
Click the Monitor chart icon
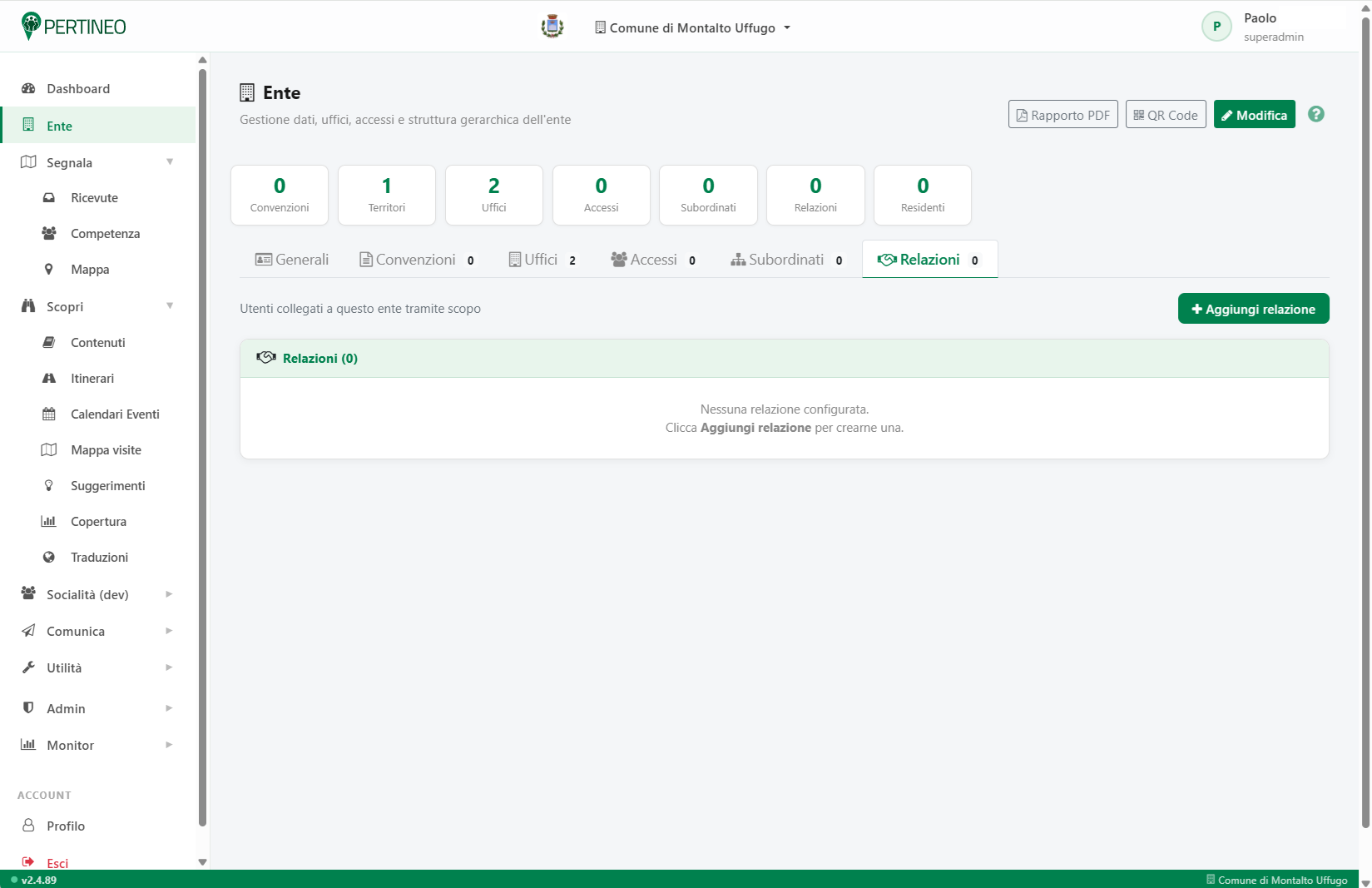pos(28,744)
